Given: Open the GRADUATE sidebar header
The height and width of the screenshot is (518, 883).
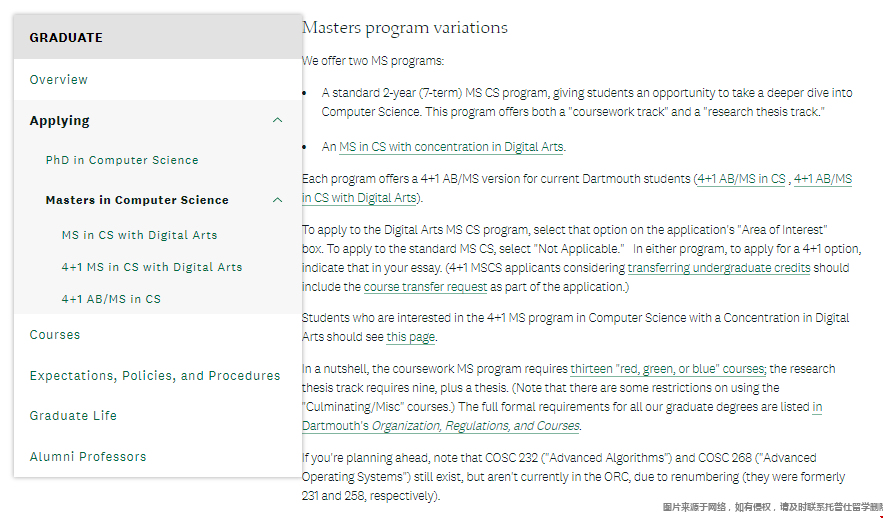Looking at the screenshot, I should click(66, 38).
